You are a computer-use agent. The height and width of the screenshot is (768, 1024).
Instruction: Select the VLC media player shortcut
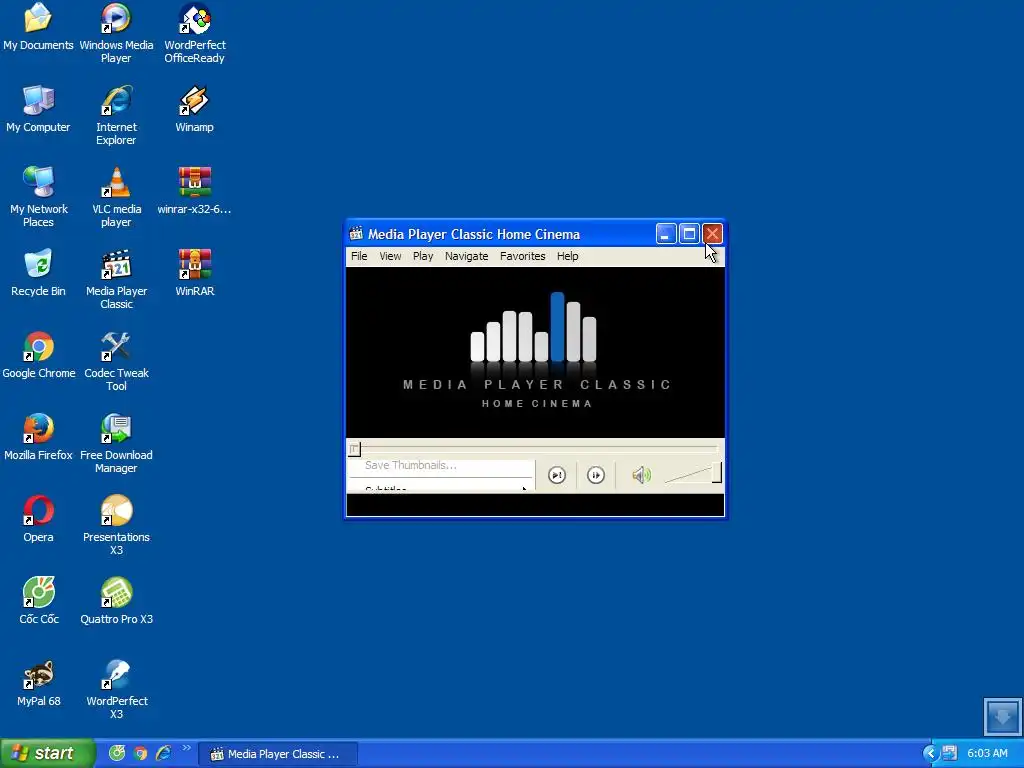tap(116, 197)
